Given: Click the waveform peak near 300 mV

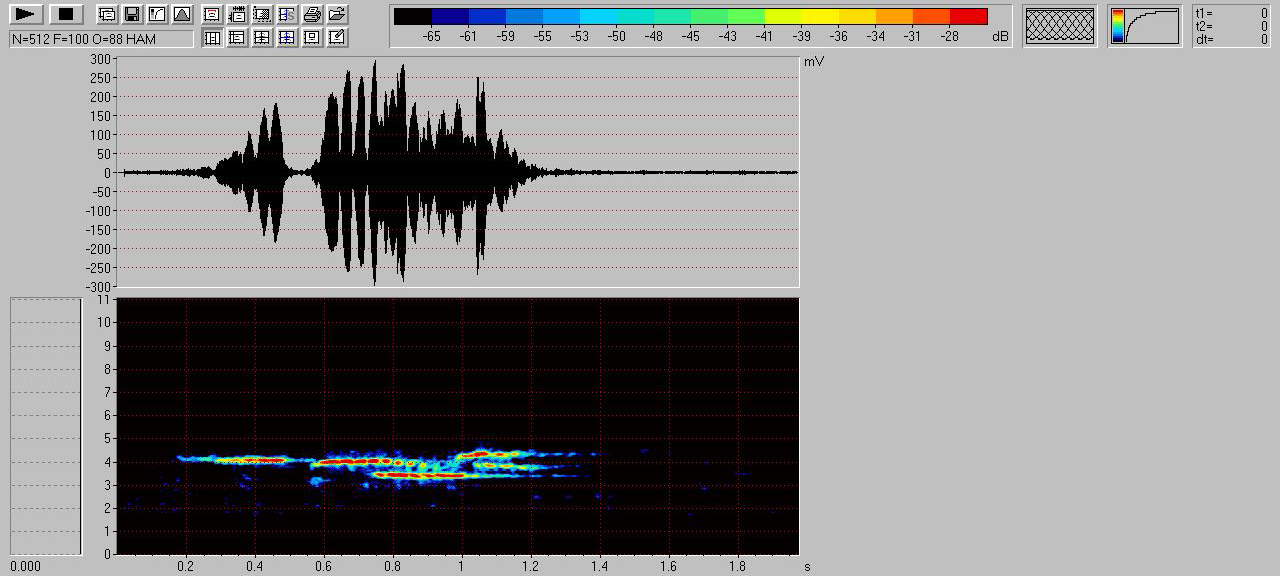Looking at the screenshot, I should click(375, 62).
